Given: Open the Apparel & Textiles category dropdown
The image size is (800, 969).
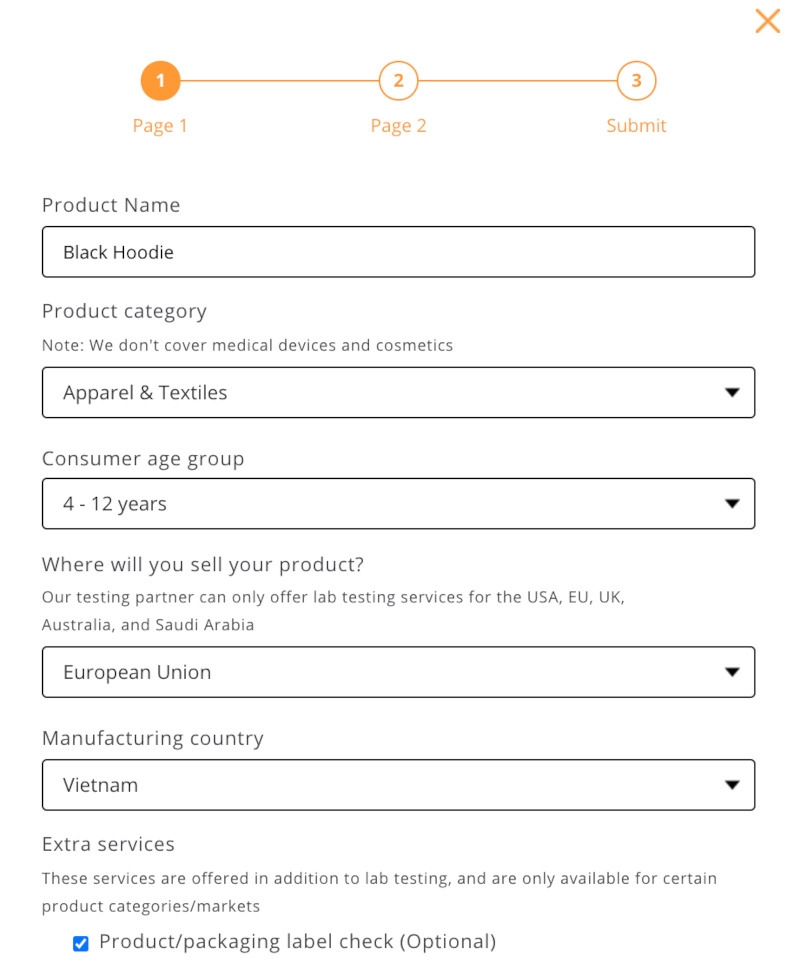Looking at the screenshot, I should coord(400,392).
